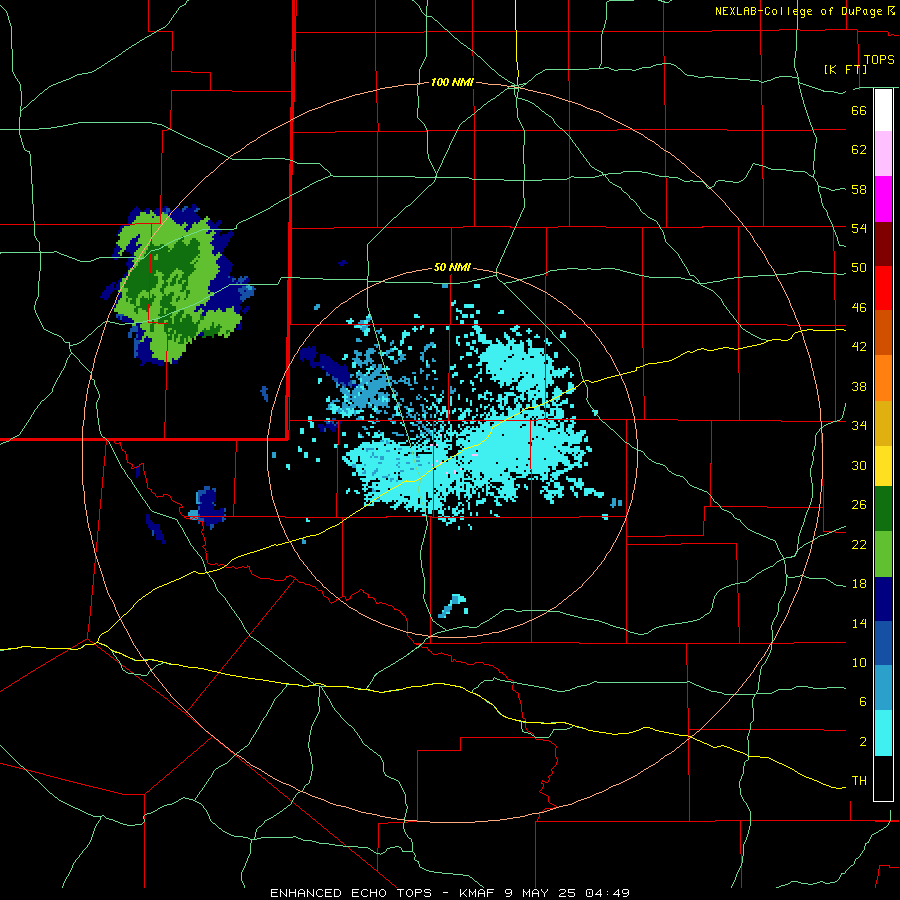Click the "50 NMI" range ring label
This screenshot has height=900, width=900.
[452, 267]
